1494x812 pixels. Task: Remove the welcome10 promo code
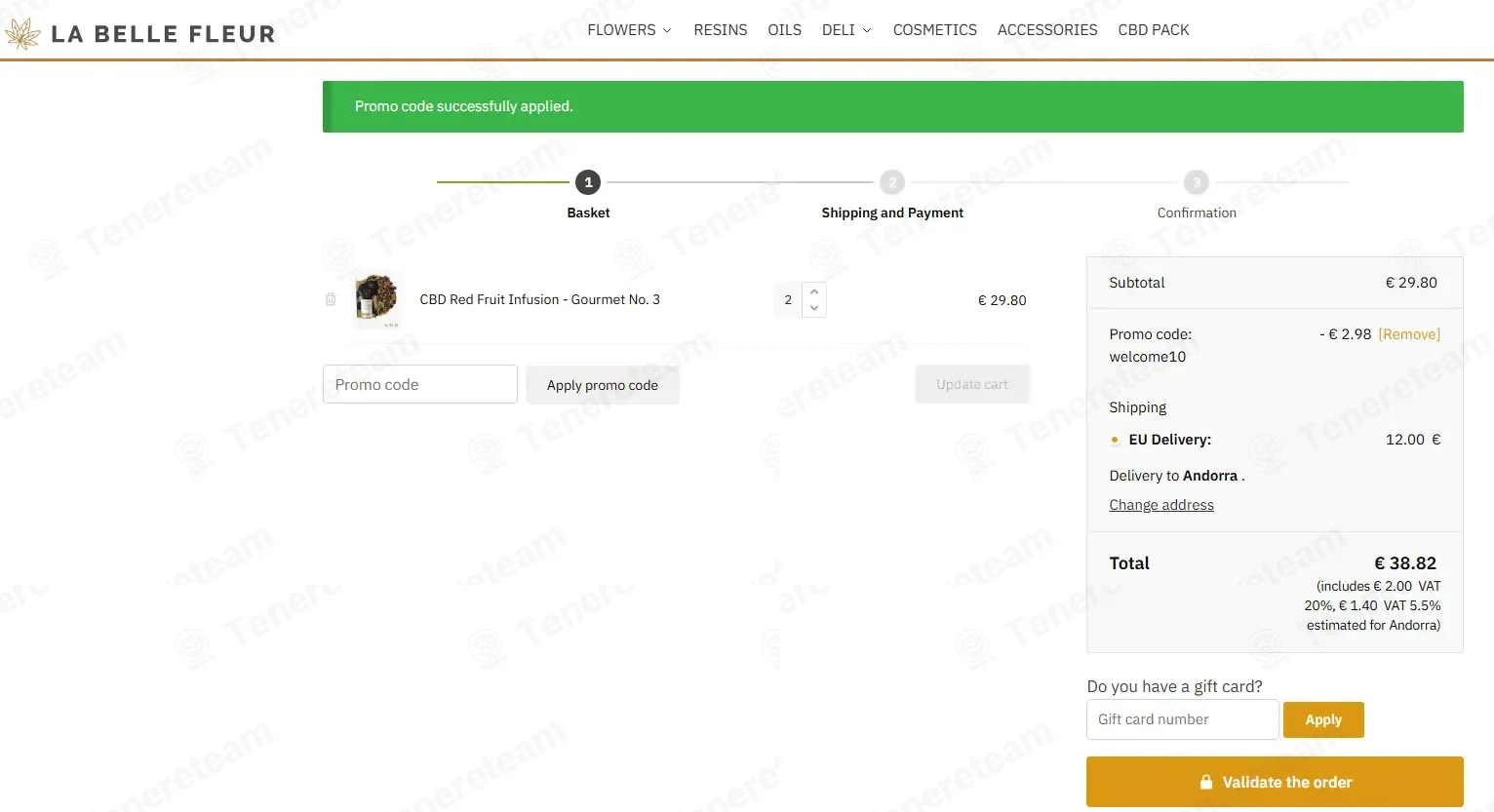1408,334
